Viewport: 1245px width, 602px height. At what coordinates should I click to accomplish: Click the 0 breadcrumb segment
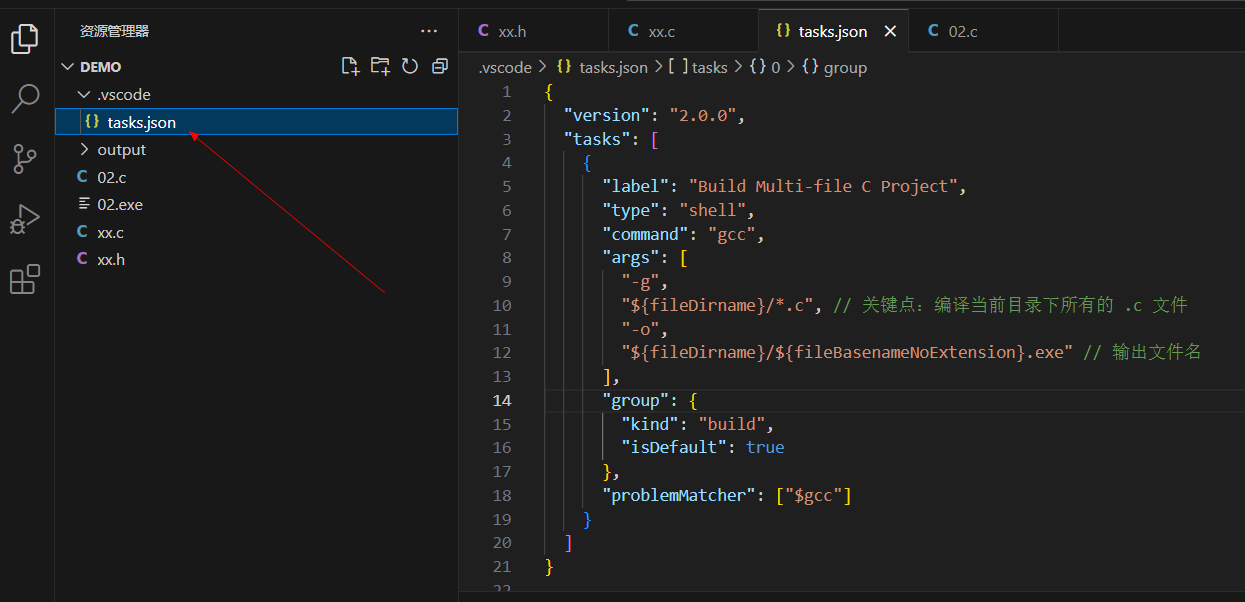[765, 67]
